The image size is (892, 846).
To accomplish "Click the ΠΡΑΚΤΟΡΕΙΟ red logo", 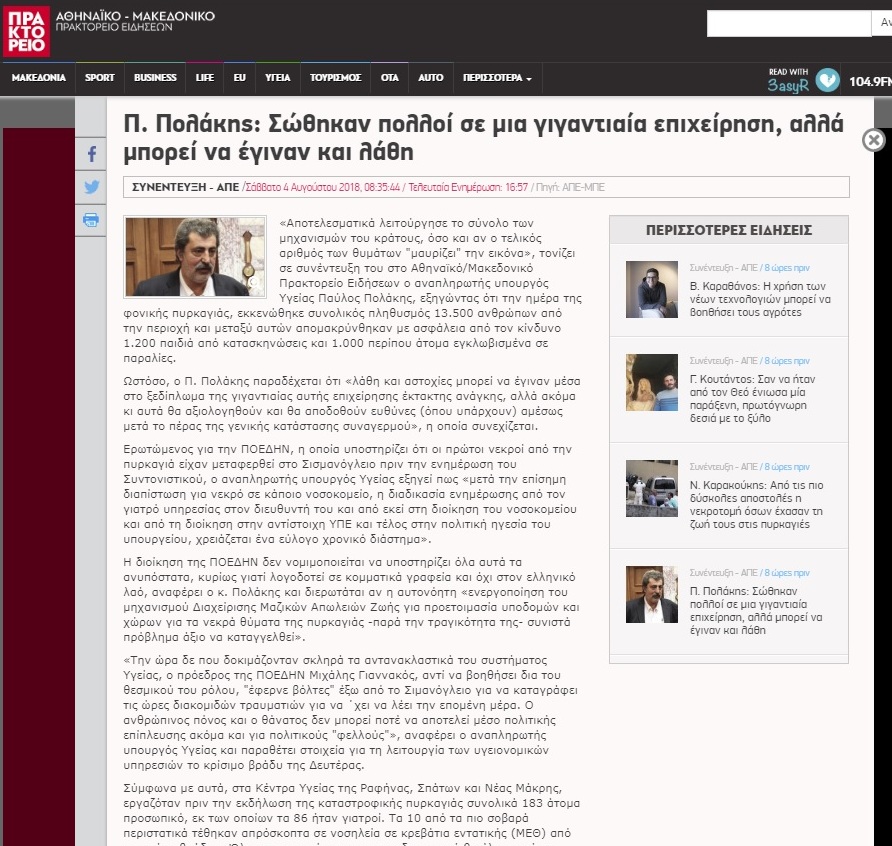I will click(24, 30).
